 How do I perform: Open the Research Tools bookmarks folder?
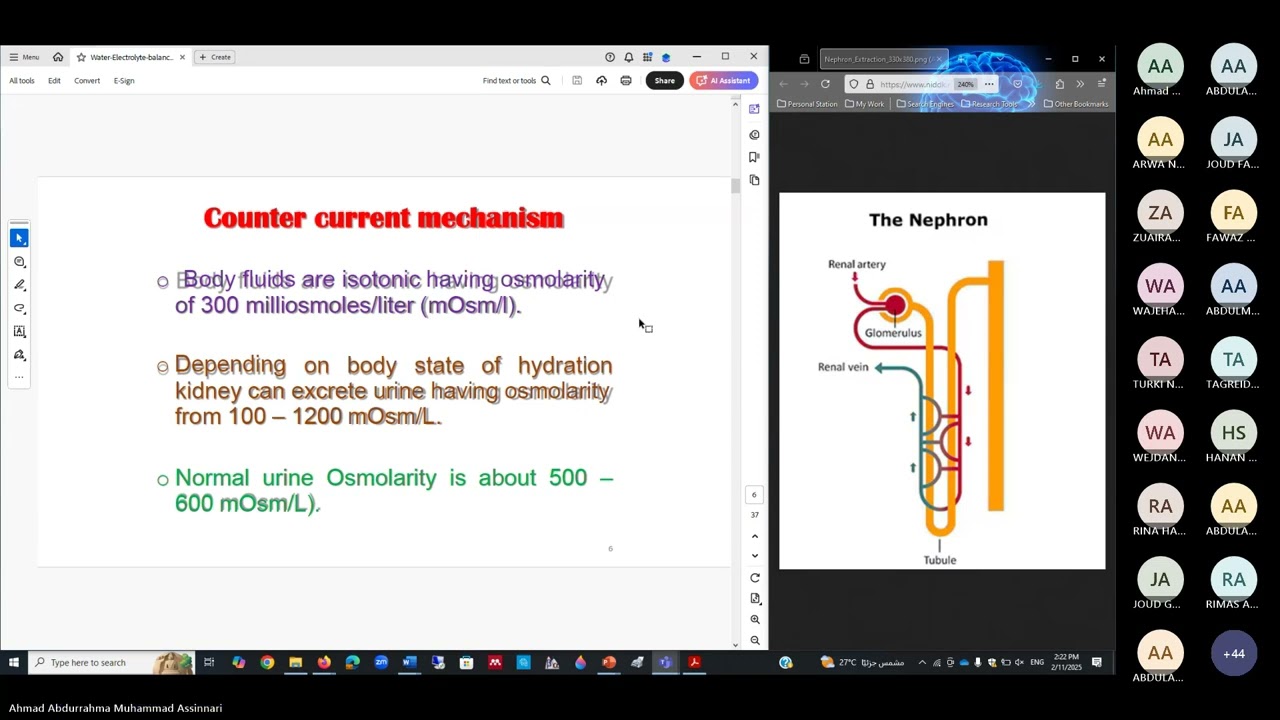click(x=988, y=104)
